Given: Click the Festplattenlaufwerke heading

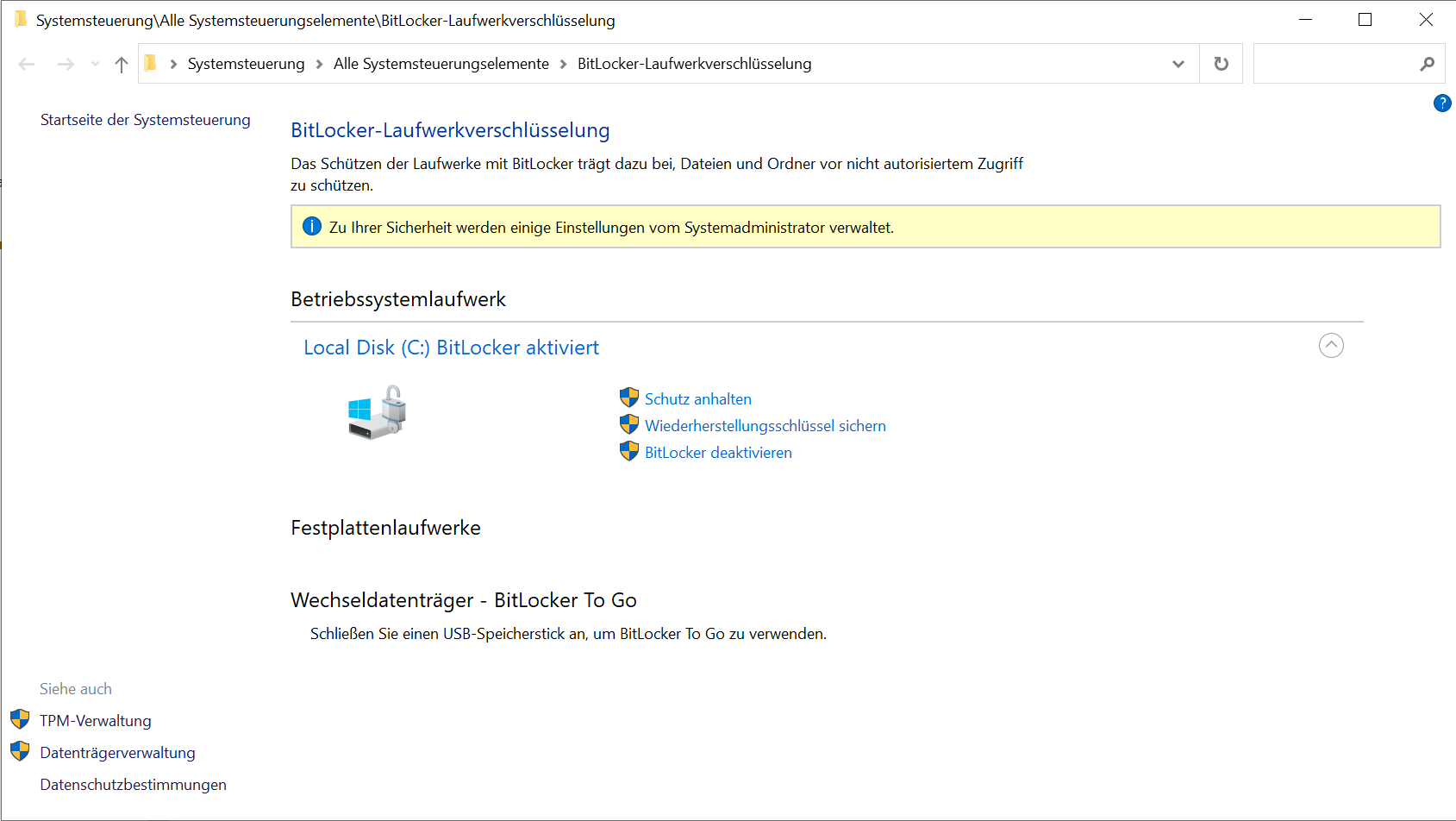Looking at the screenshot, I should 386,528.
